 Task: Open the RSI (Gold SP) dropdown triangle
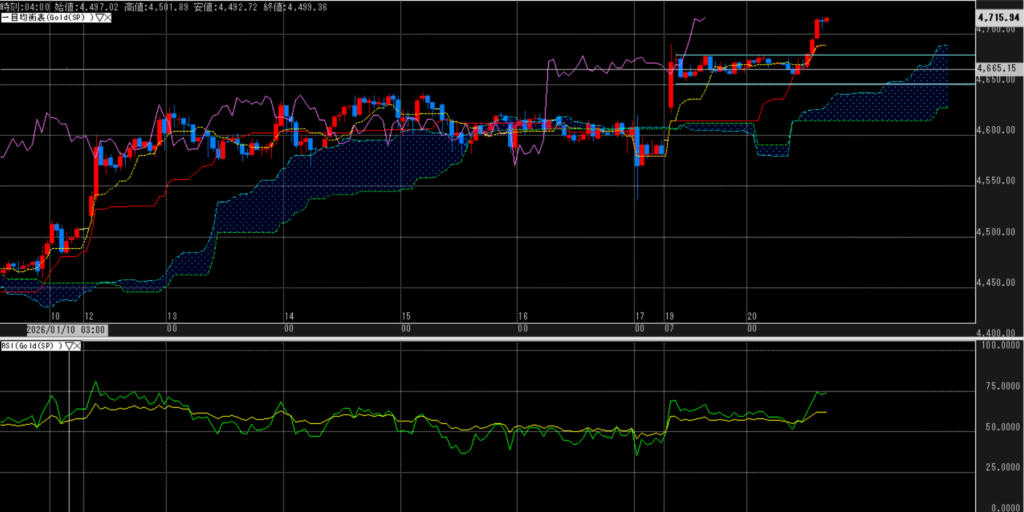(68, 346)
